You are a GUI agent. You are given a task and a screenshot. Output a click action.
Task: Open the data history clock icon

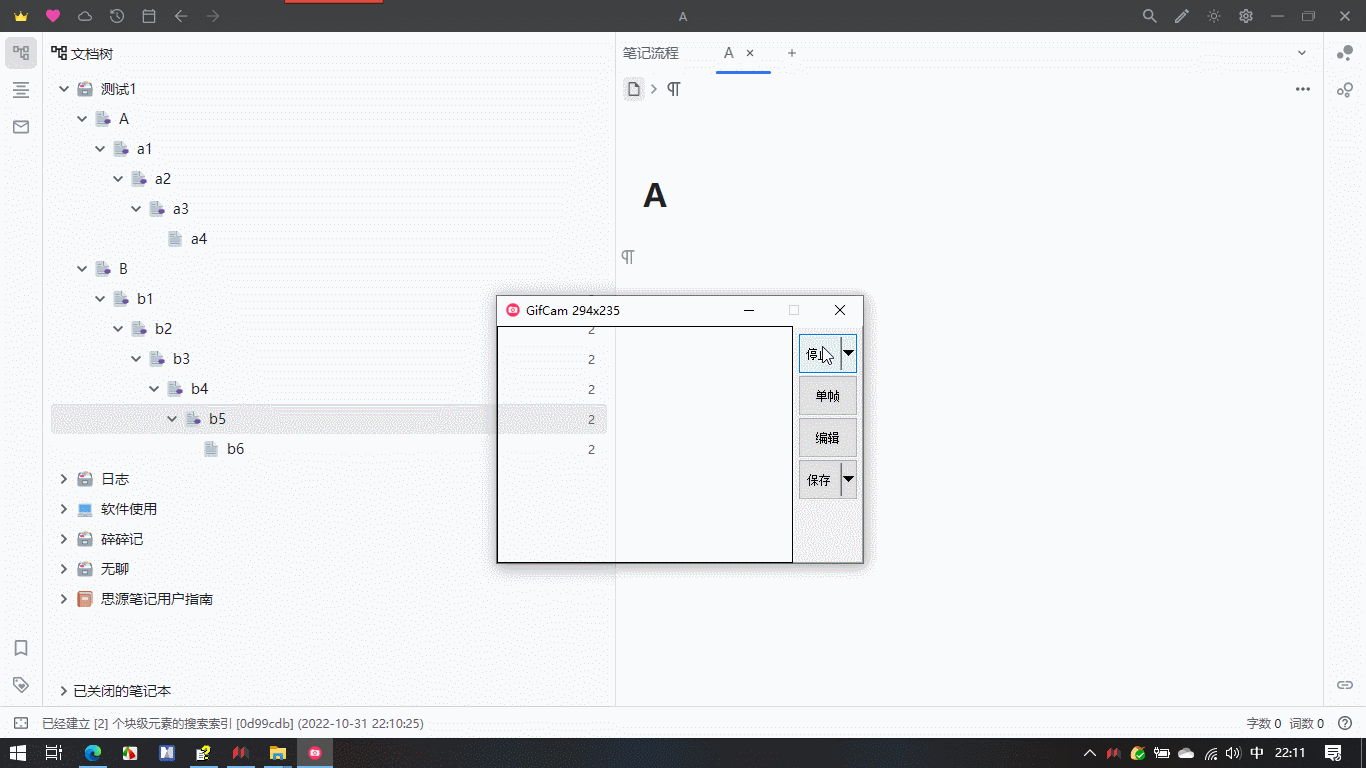pos(117,16)
